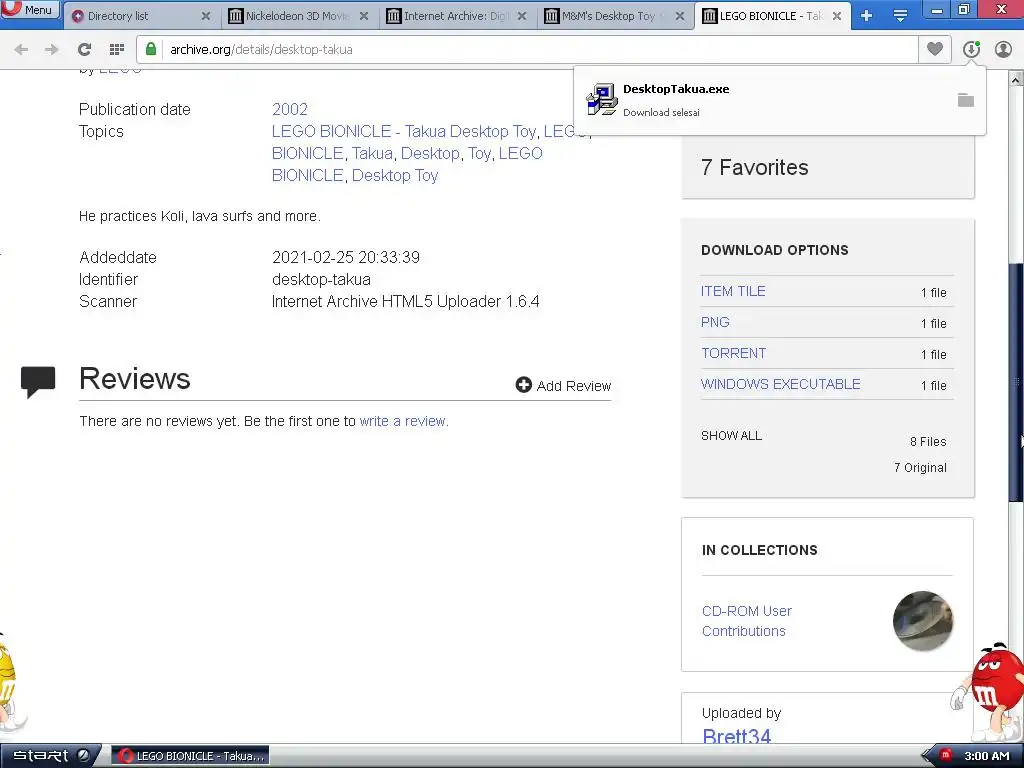Click SHOW ALL download files
Viewport: 1024px width, 768px height.
[x=731, y=436]
